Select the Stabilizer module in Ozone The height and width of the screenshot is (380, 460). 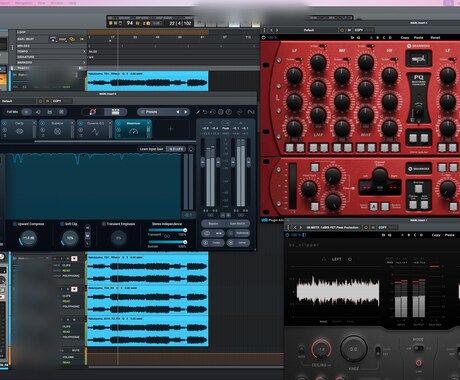pyautogui.click(x=57, y=129)
